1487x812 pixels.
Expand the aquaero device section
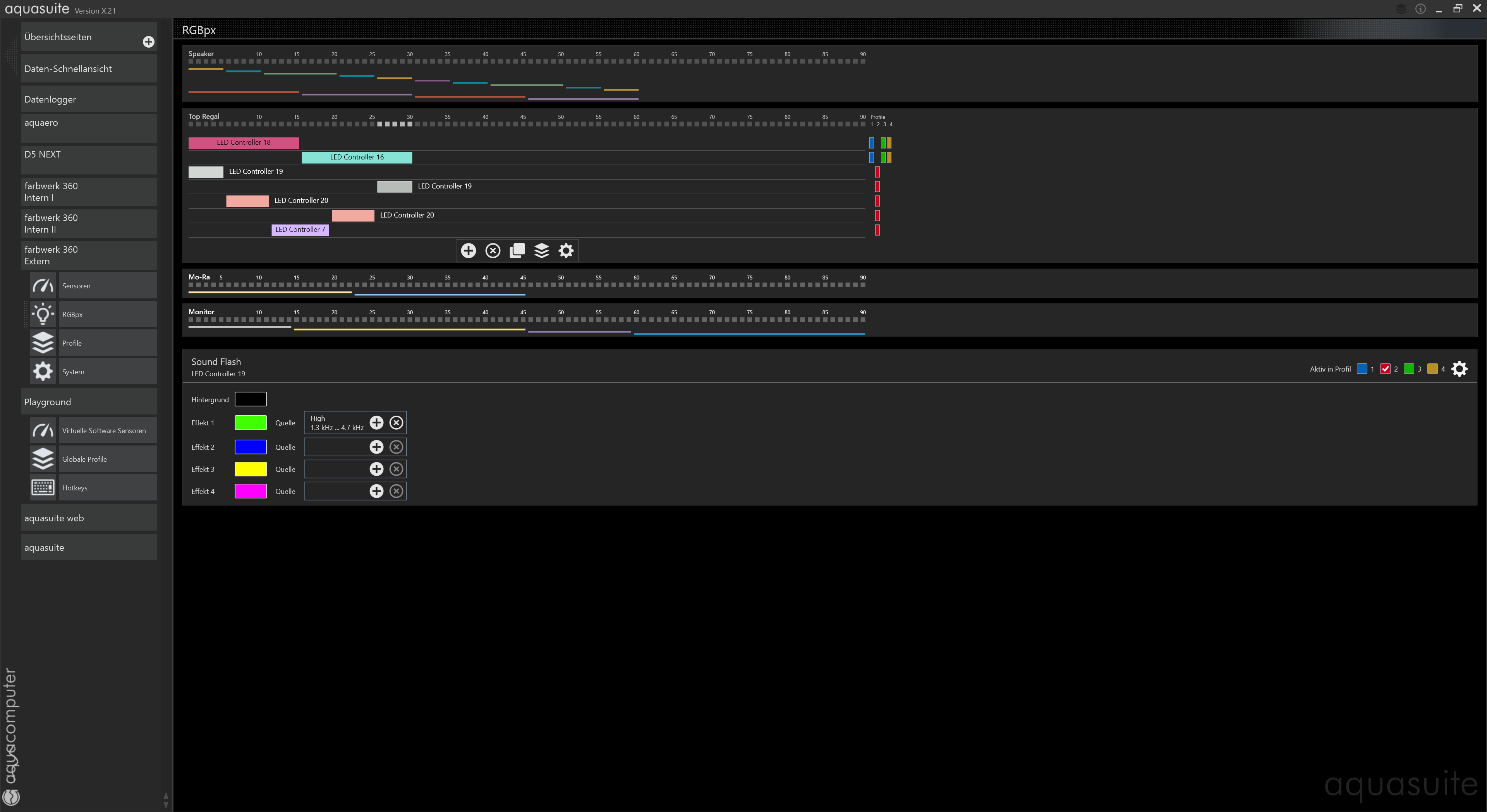(x=88, y=128)
